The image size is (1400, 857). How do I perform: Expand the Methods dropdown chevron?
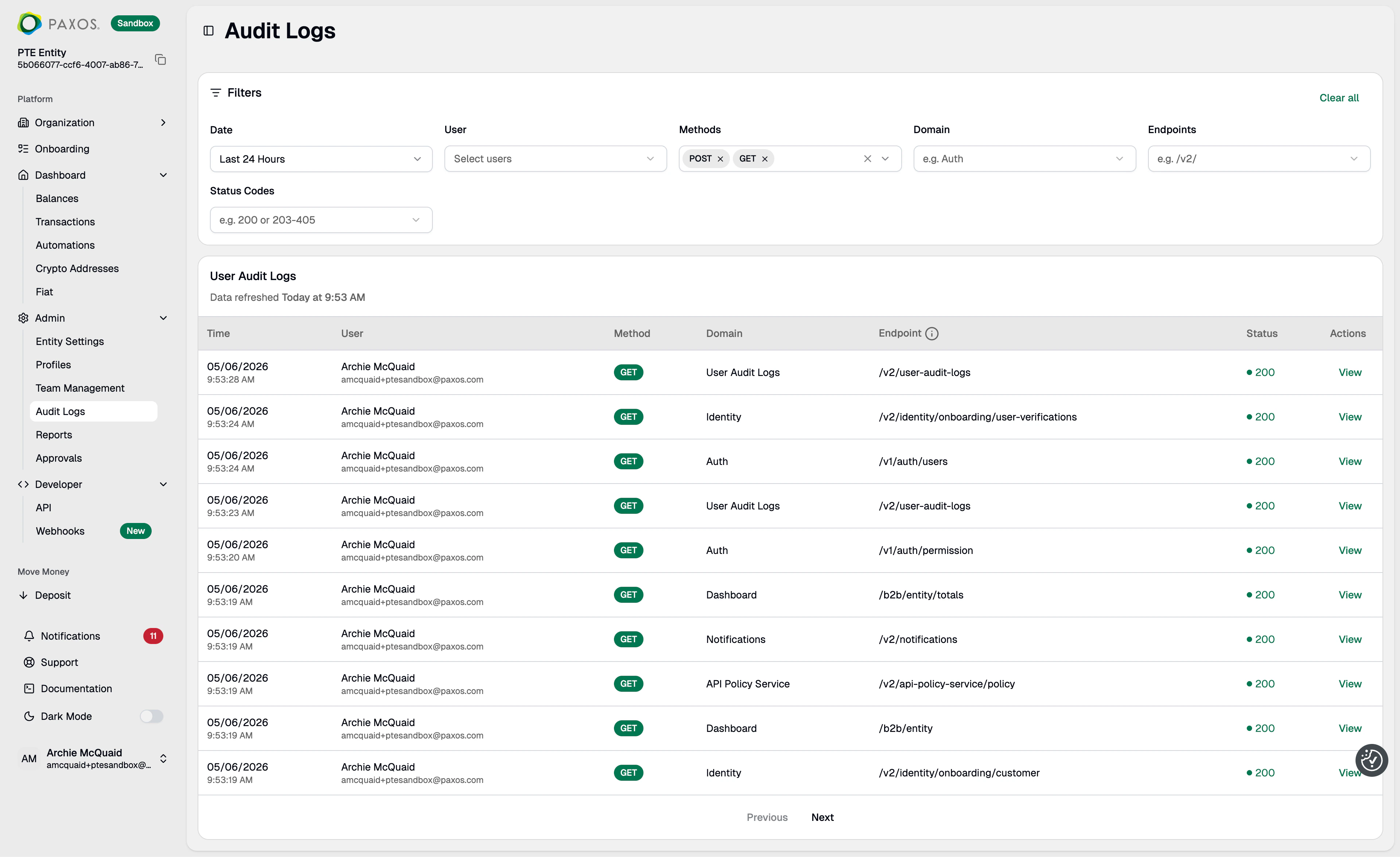885,159
